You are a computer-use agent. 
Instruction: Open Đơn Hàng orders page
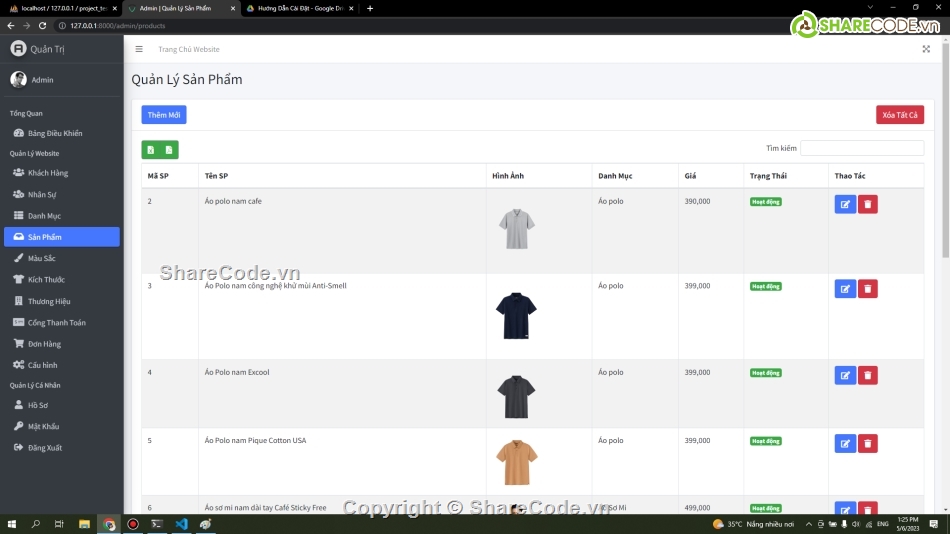pyautogui.click(x=62, y=344)
